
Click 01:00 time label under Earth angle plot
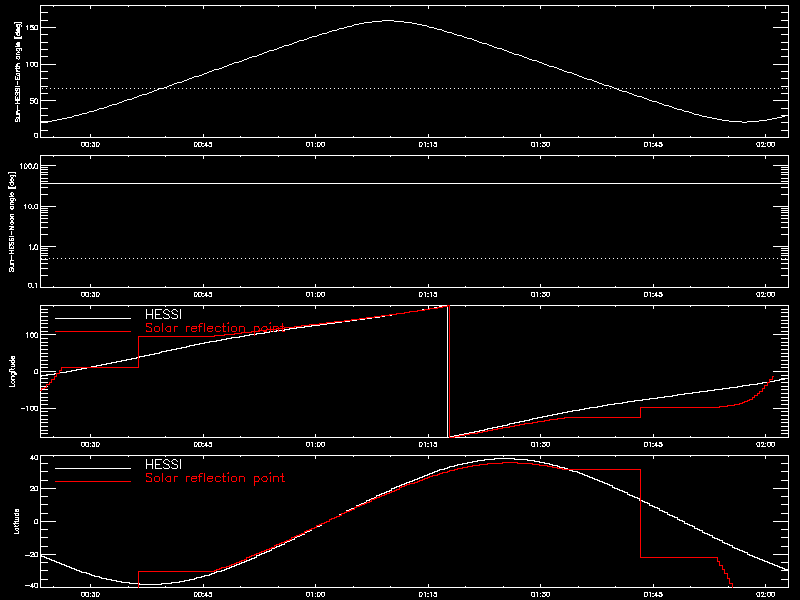click(x=315, y=144)
